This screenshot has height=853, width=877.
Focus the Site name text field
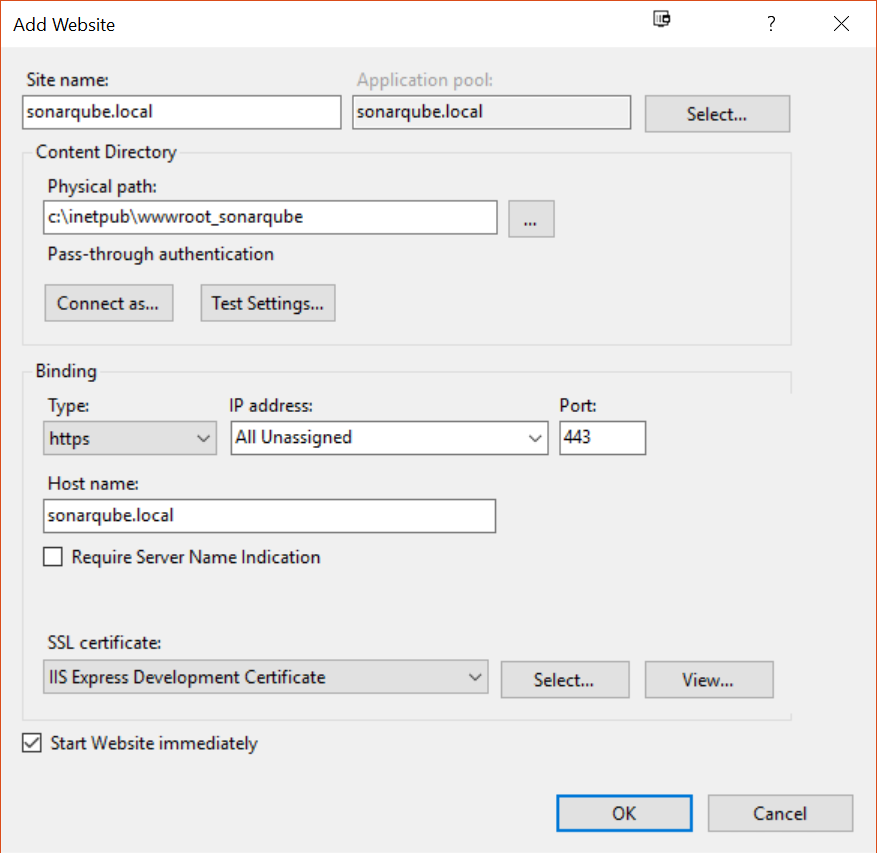(x=182, y=112)
